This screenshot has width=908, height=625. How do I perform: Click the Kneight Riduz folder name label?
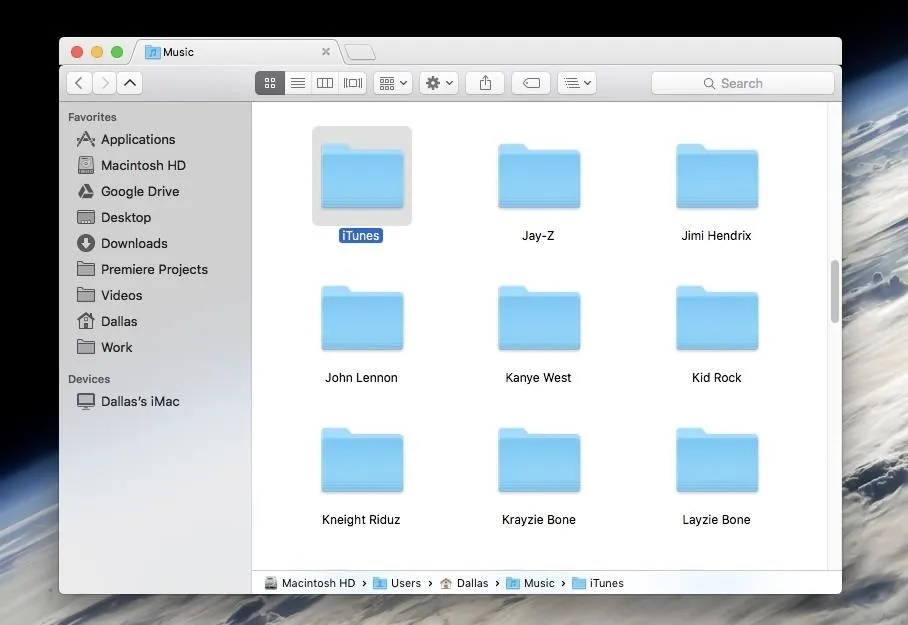point(361,520)
